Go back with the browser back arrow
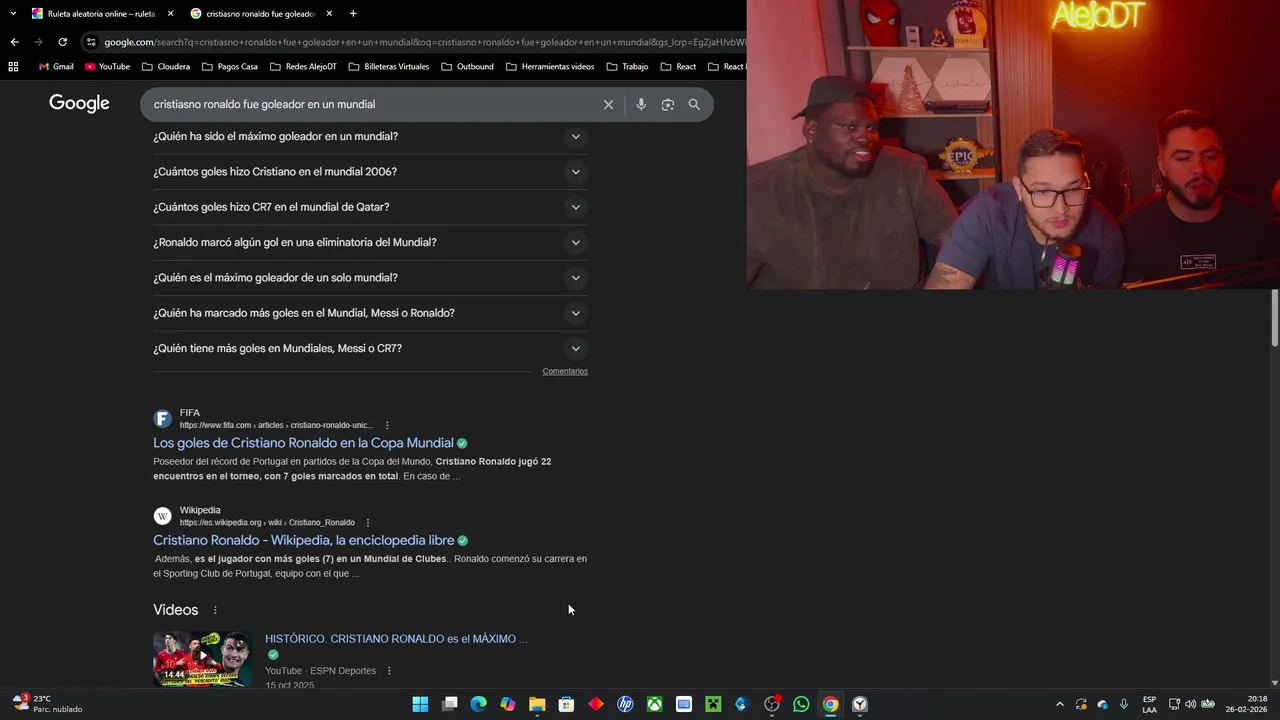Viewport: 1280px width, 720px height. pos(14,42)
